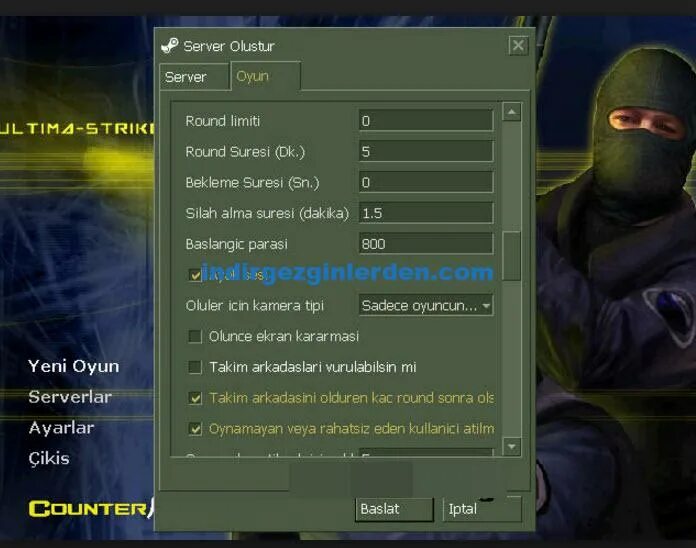
Task: Click the Round limiti label text
Action: [x=223, y=121]
